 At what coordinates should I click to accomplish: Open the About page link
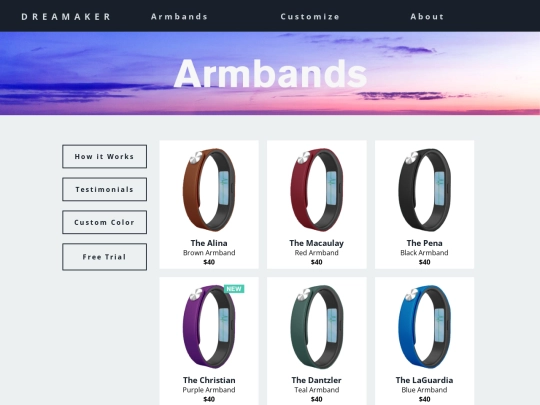427,17
